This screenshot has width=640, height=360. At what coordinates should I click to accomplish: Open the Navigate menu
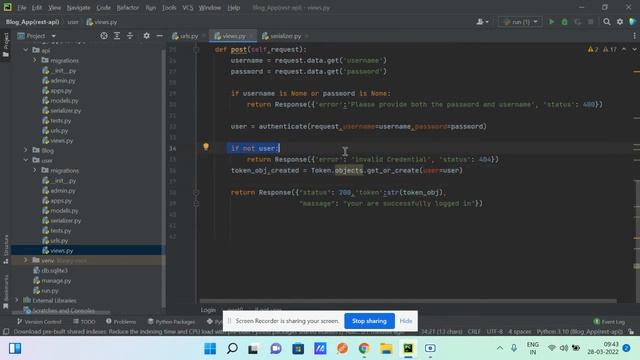tap(78, 8)
